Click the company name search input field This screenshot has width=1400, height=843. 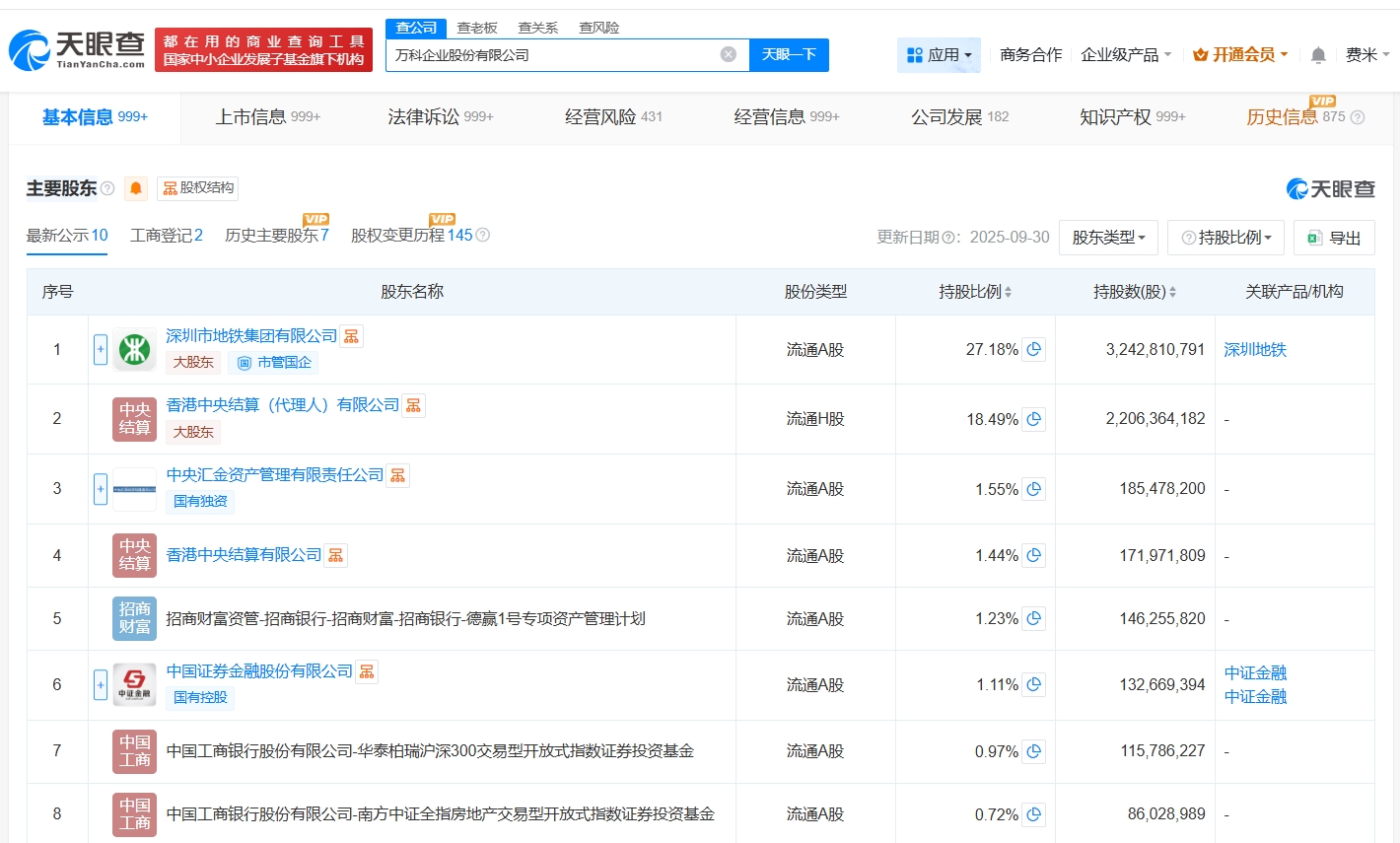click(552, 54)
